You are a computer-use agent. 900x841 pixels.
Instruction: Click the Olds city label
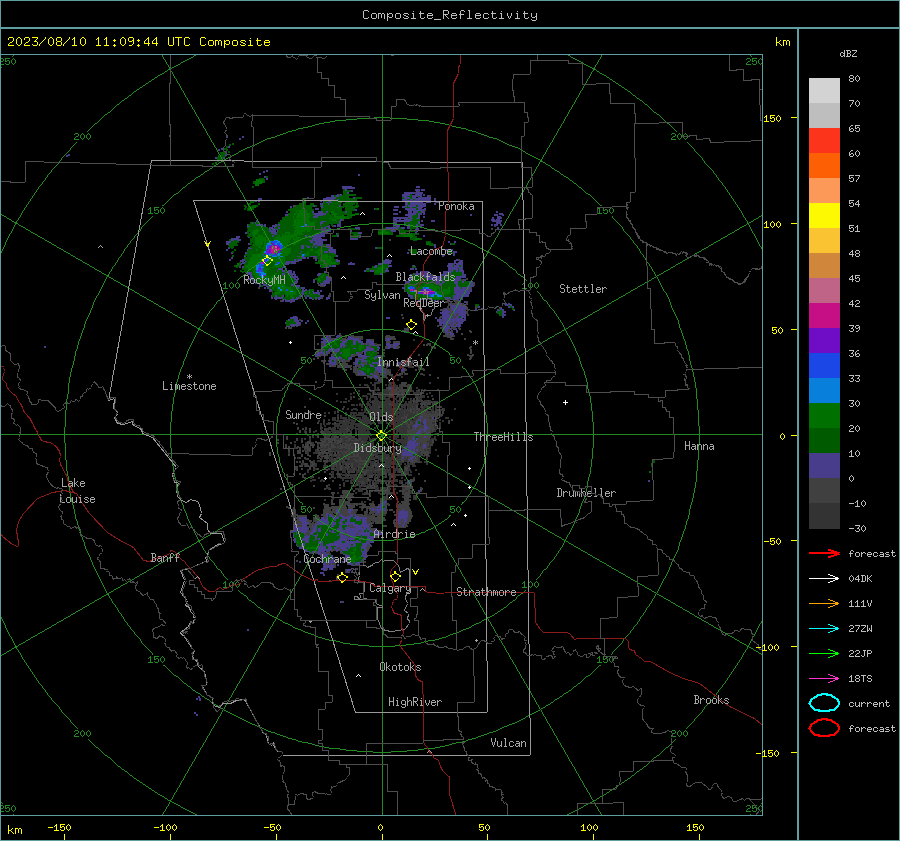click(381, 417)
